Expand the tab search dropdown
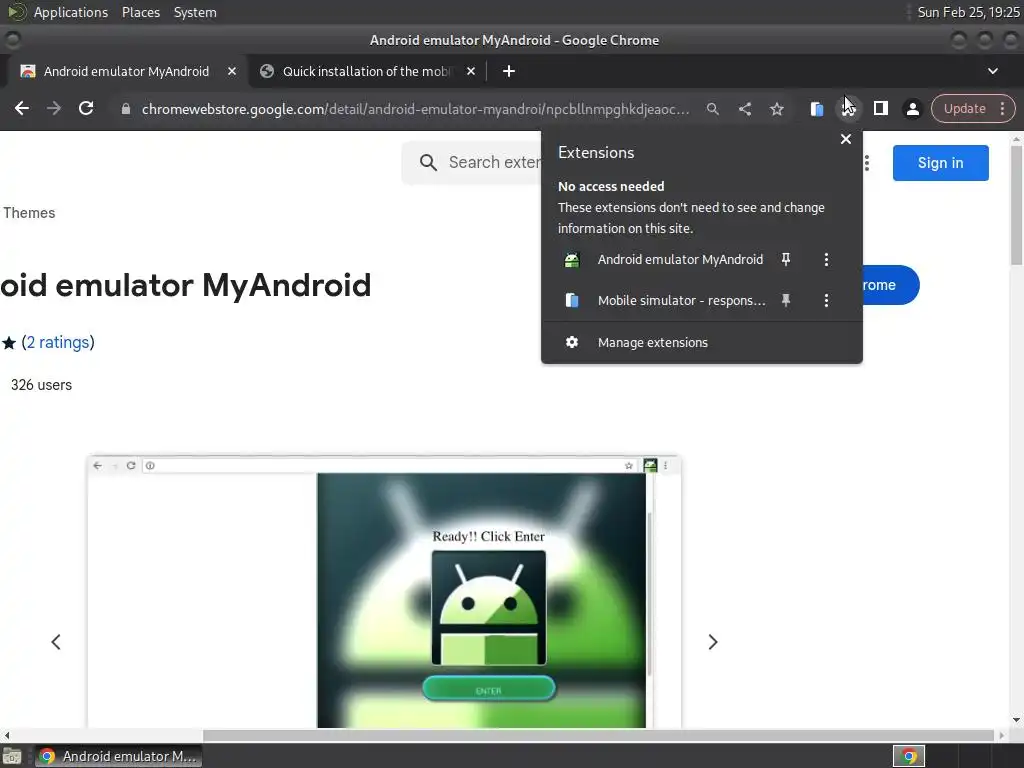The width and height of the screenshot is (1024, 768). point(993,71)
